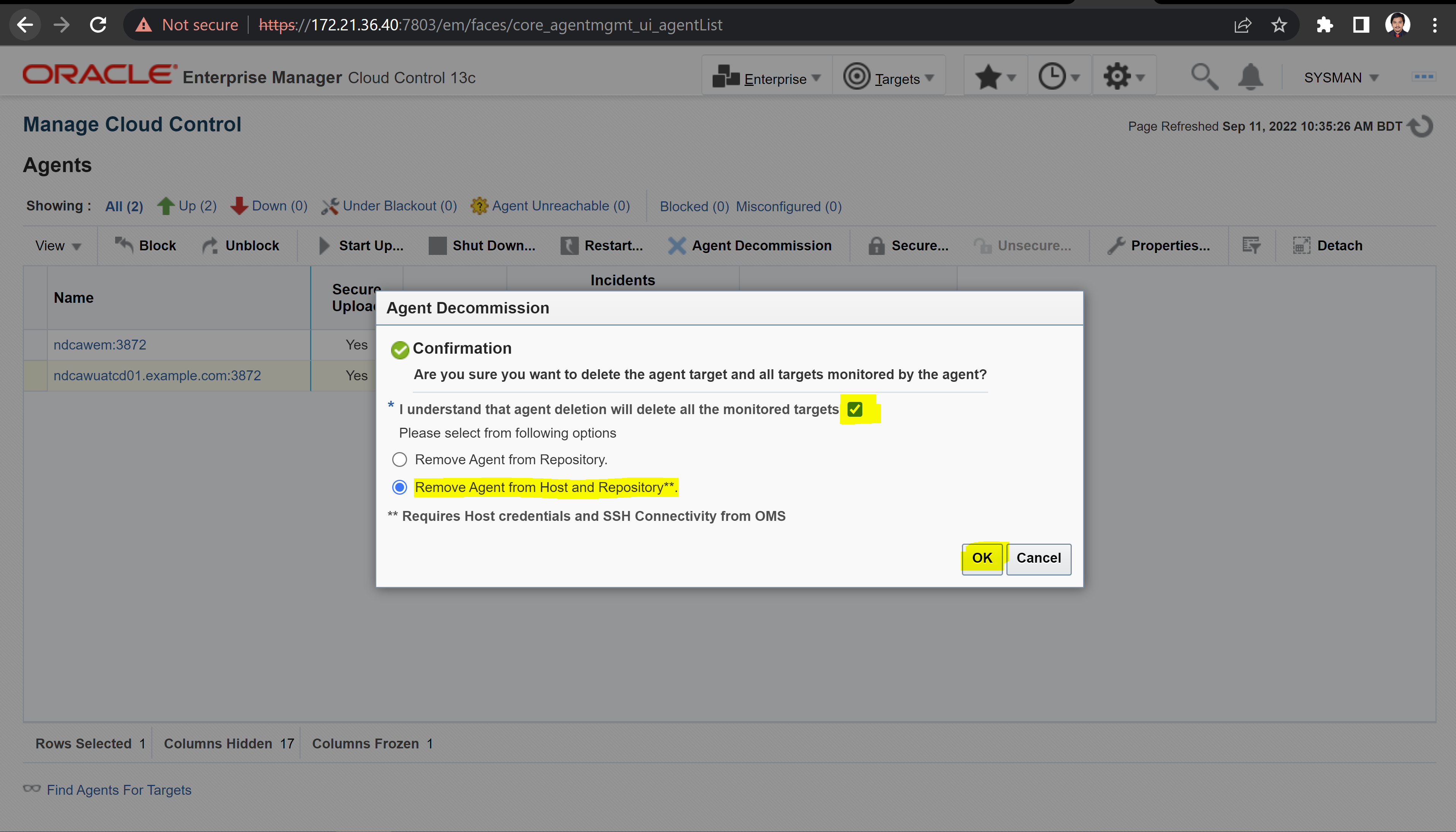The height and width of the screenshot is (832, 1456).
Task: Open the Chrome profile avatar
Action: coord(1398,25)
